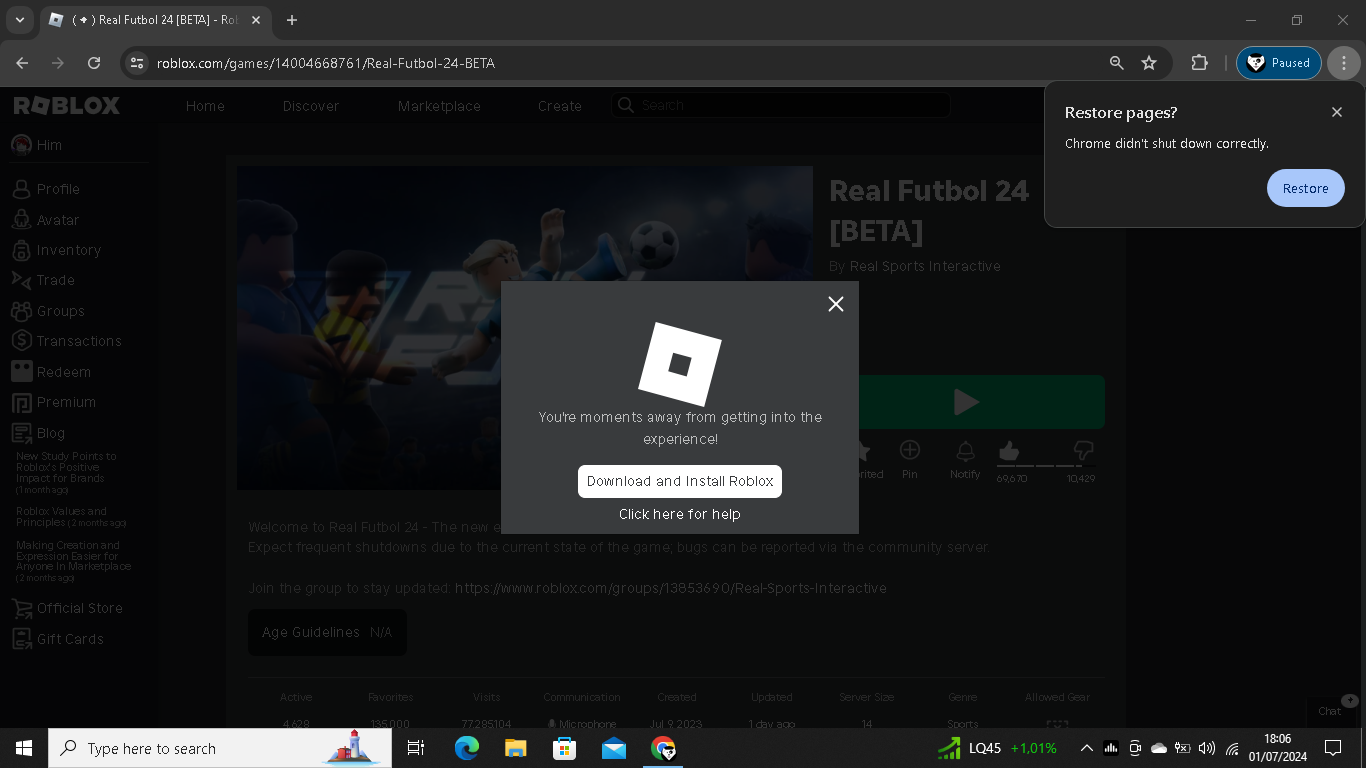Image resolution: width=1366 pixels, height=768 pixels.
Task: Open the Create tab
Action: pyautogui.click(x=560, y=106)
